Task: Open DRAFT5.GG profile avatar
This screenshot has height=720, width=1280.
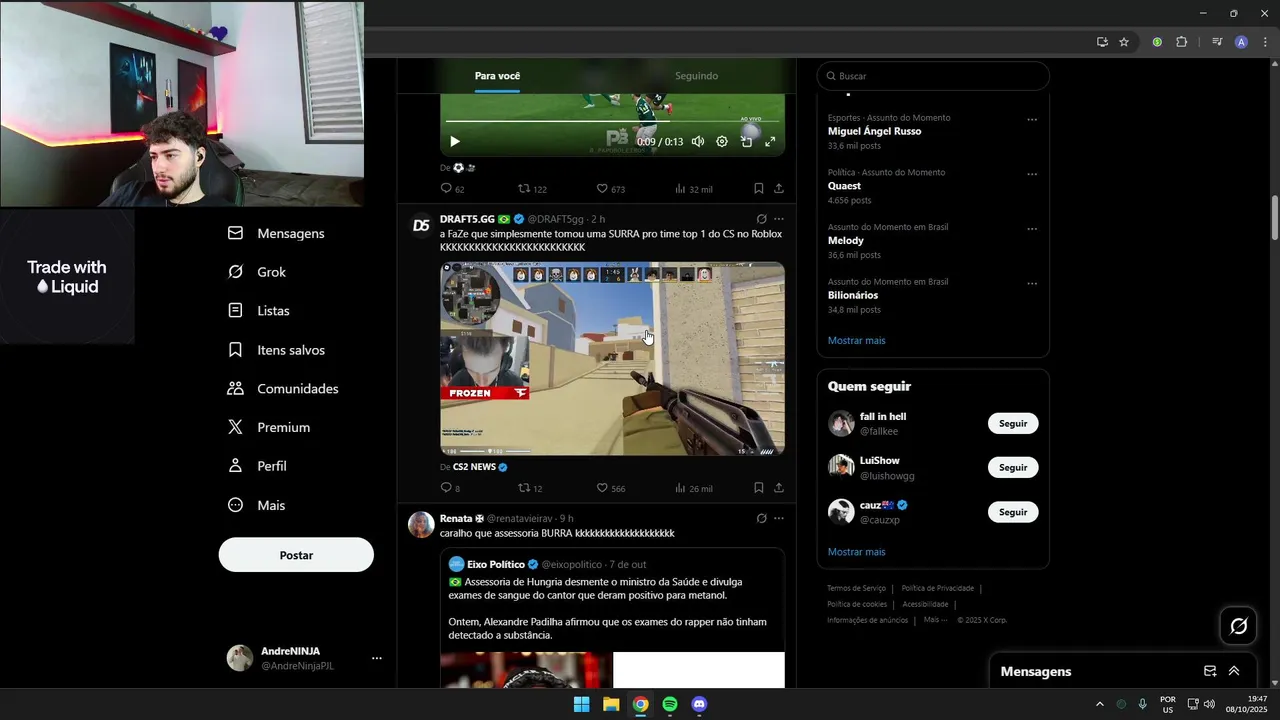Action: click(421, 225)
